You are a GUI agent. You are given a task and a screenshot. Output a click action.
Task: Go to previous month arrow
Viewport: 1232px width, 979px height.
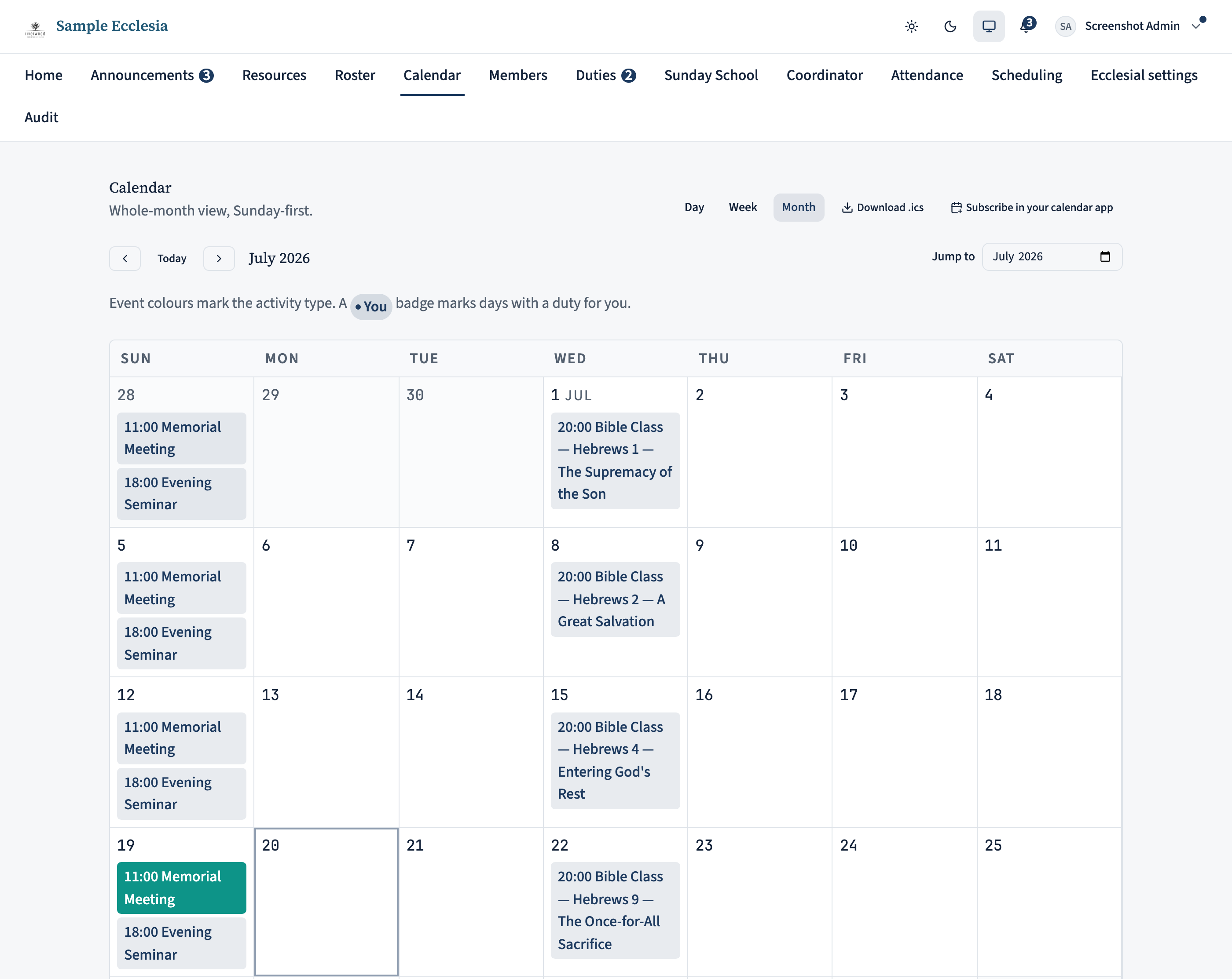coord(125,259)
